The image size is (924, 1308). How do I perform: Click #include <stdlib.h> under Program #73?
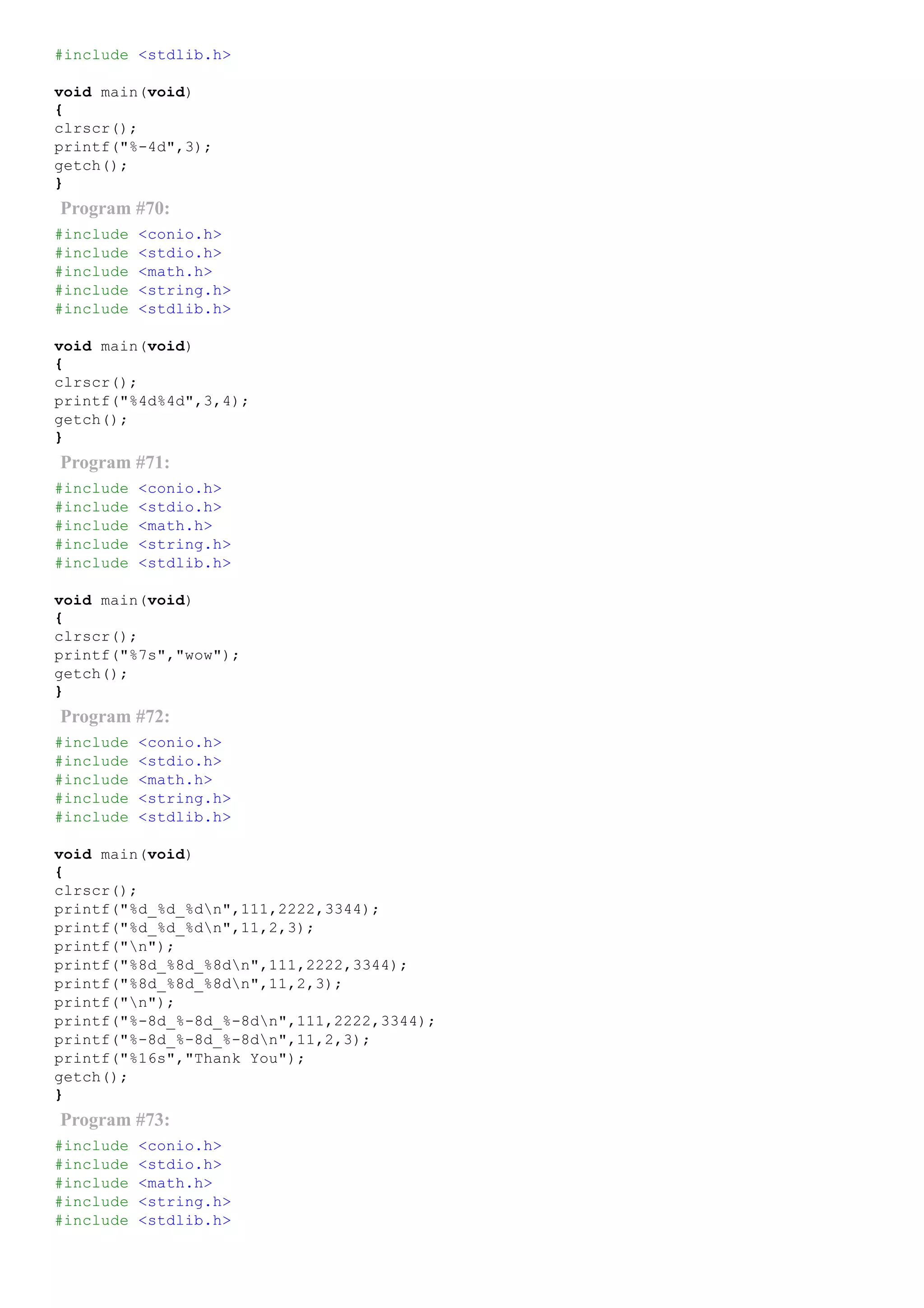point(142,1221)
